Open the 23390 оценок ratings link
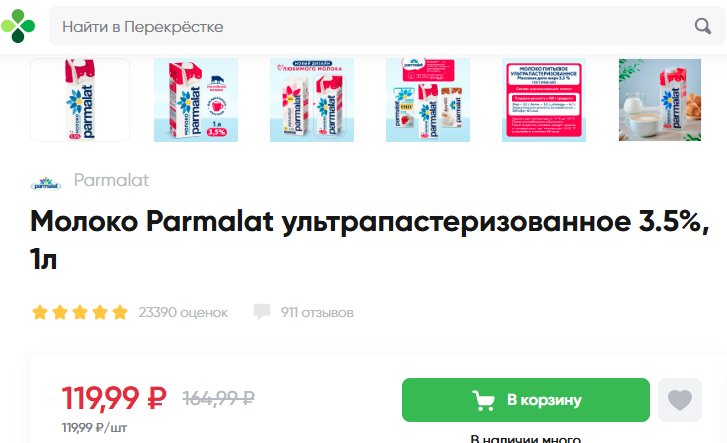Image resolution: width=727 pixels, height=443 pixels. (x=183, y=312)
